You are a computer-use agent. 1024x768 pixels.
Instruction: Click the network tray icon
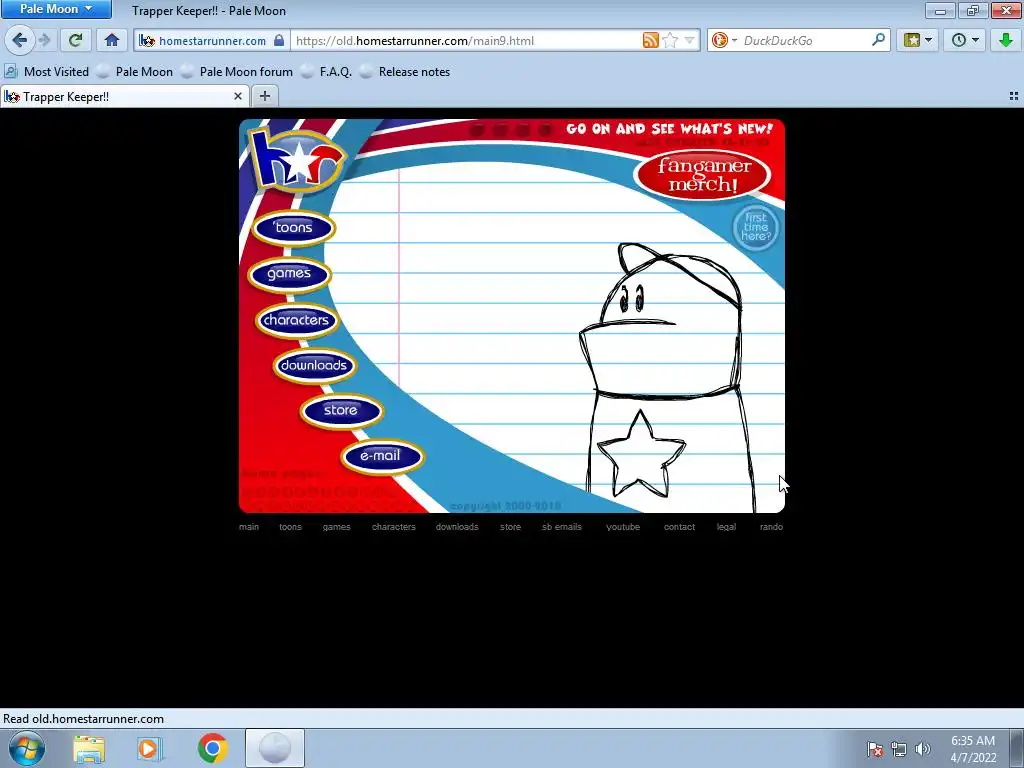(899, 749)
